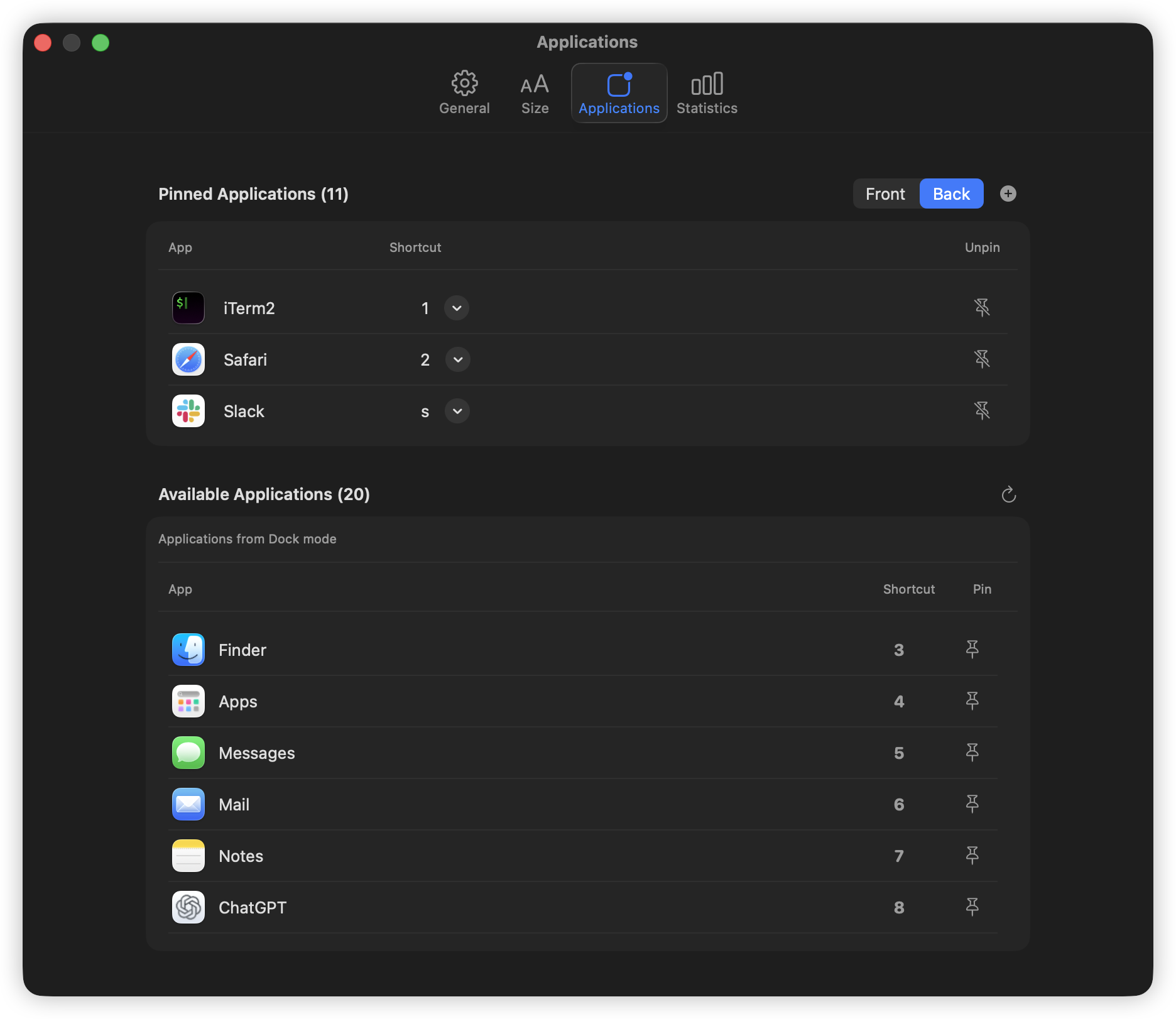Image resolution: width=1176 pixels, height=1019 pixels.
Task: Click the Finder face icon
Action: pos(188,650)
